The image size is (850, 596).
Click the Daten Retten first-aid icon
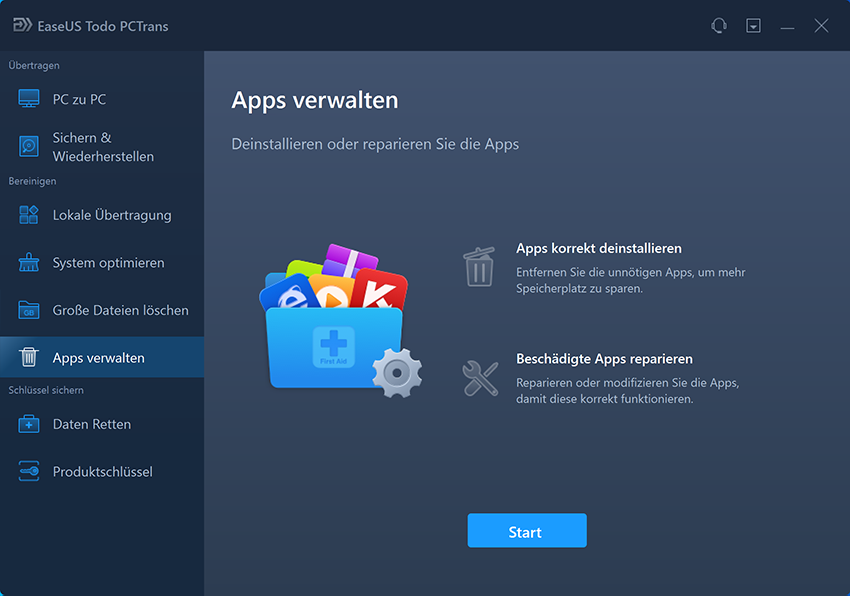pyautogui.click(x=29, y=424)
